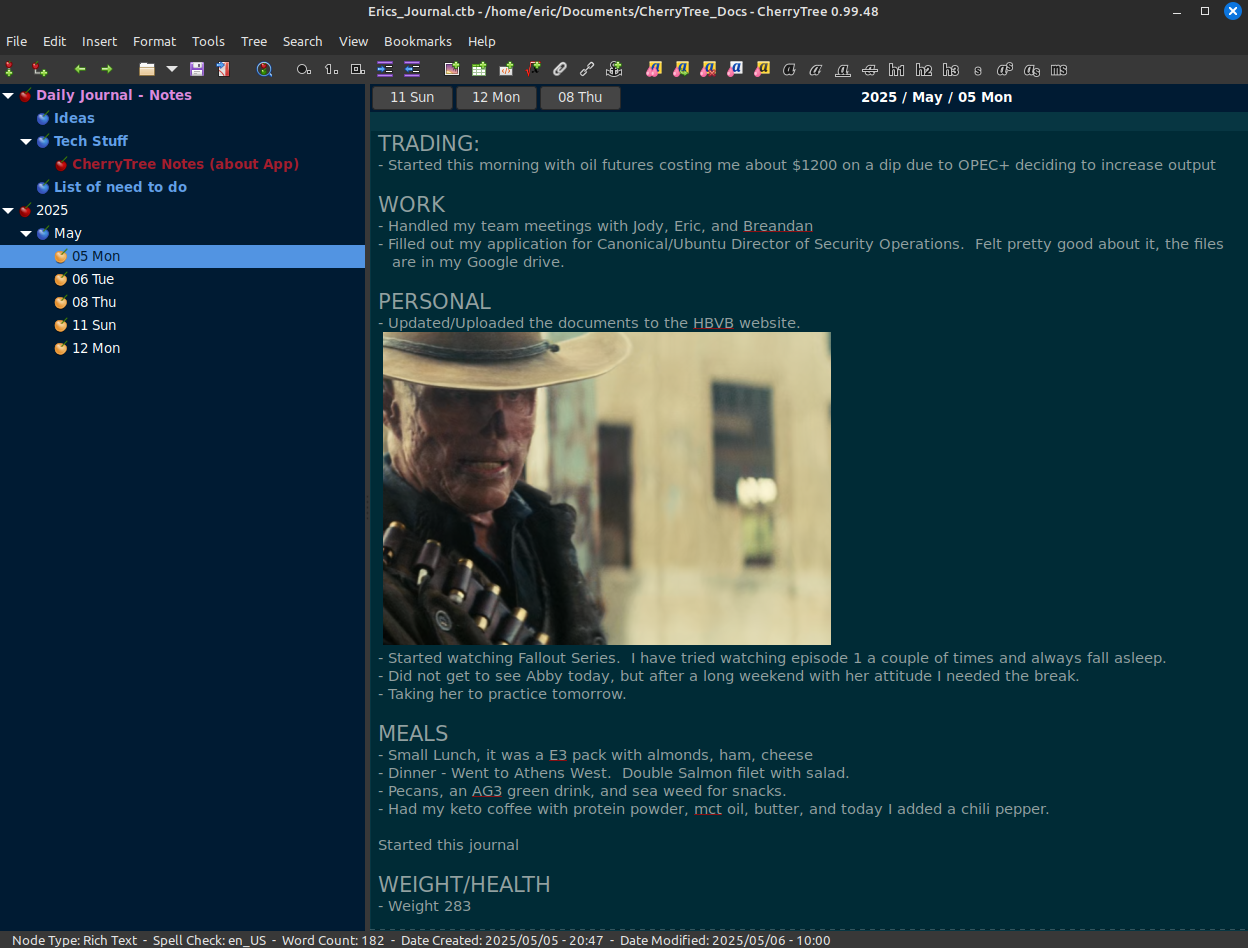
Task: Toggle heading 2 (h2) formatting
Action: [x=924, y=69]
